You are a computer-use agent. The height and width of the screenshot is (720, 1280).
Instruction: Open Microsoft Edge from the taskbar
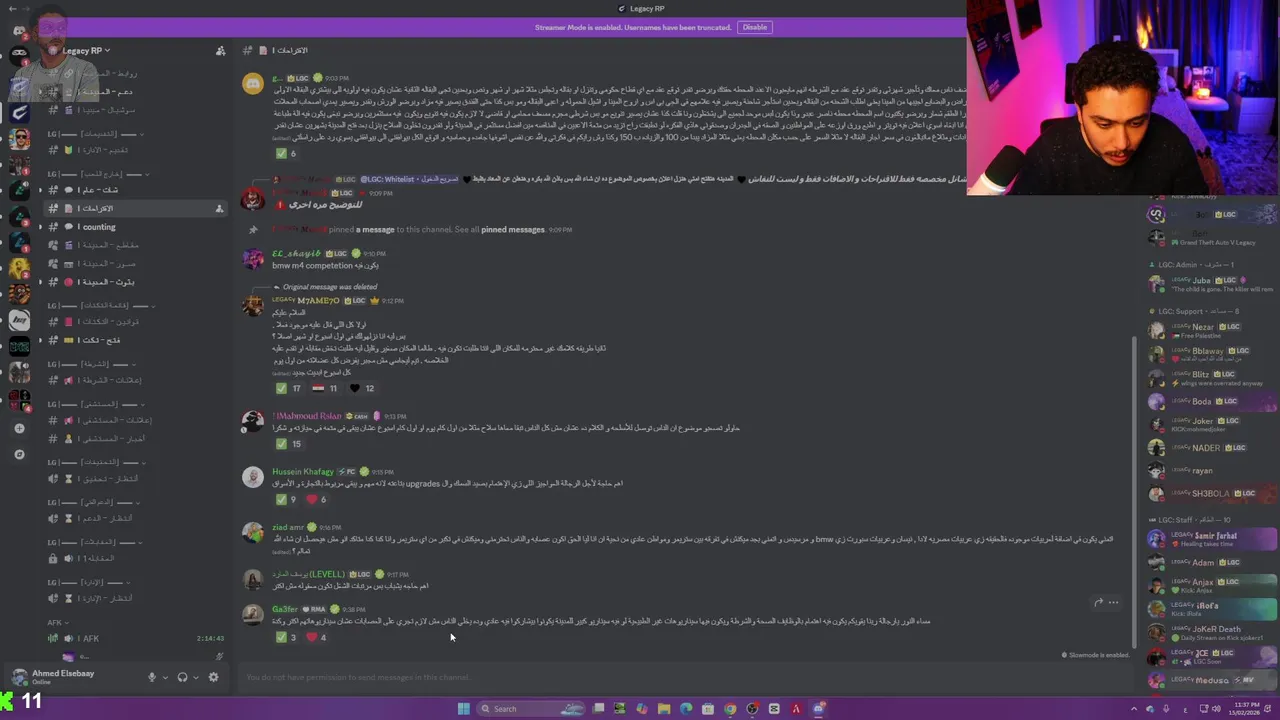tap(686, 709)
